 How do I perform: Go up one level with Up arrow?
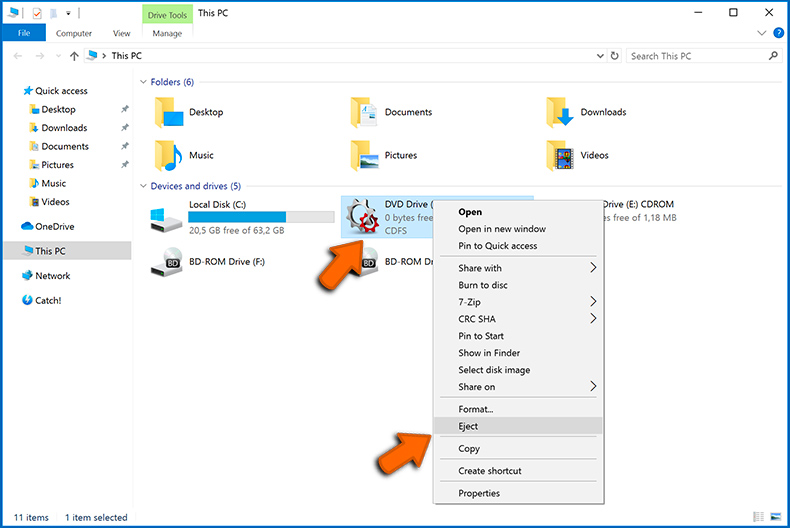click(x=74, y=56)
